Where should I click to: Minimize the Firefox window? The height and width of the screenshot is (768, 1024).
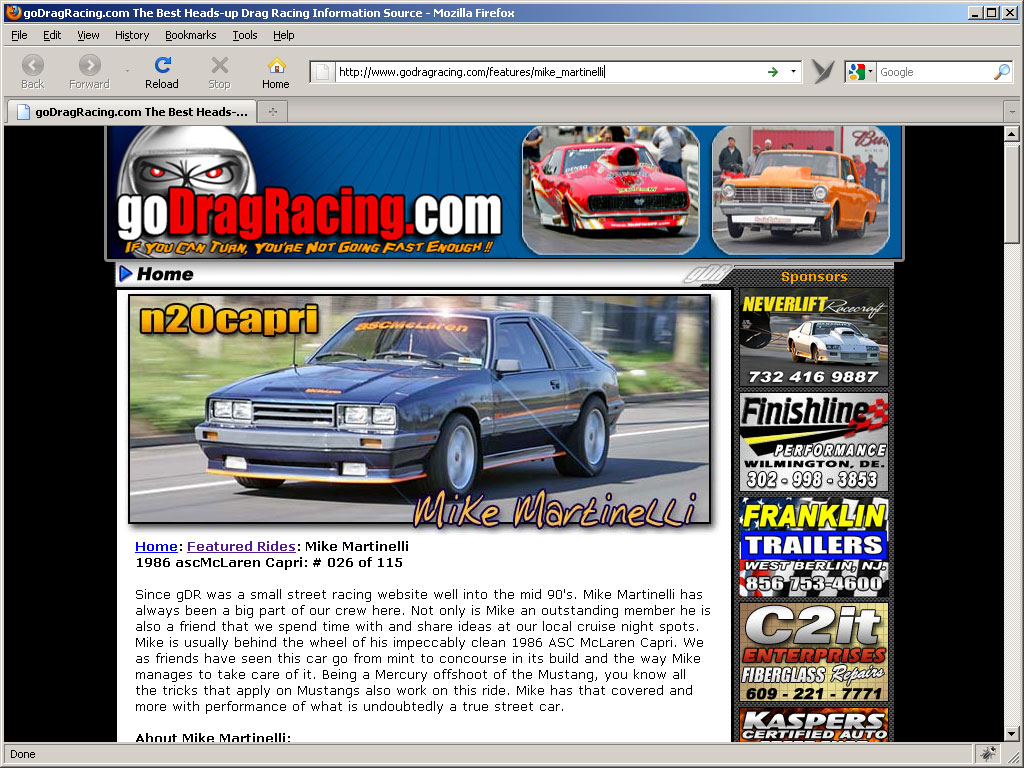tap(976, 12)
